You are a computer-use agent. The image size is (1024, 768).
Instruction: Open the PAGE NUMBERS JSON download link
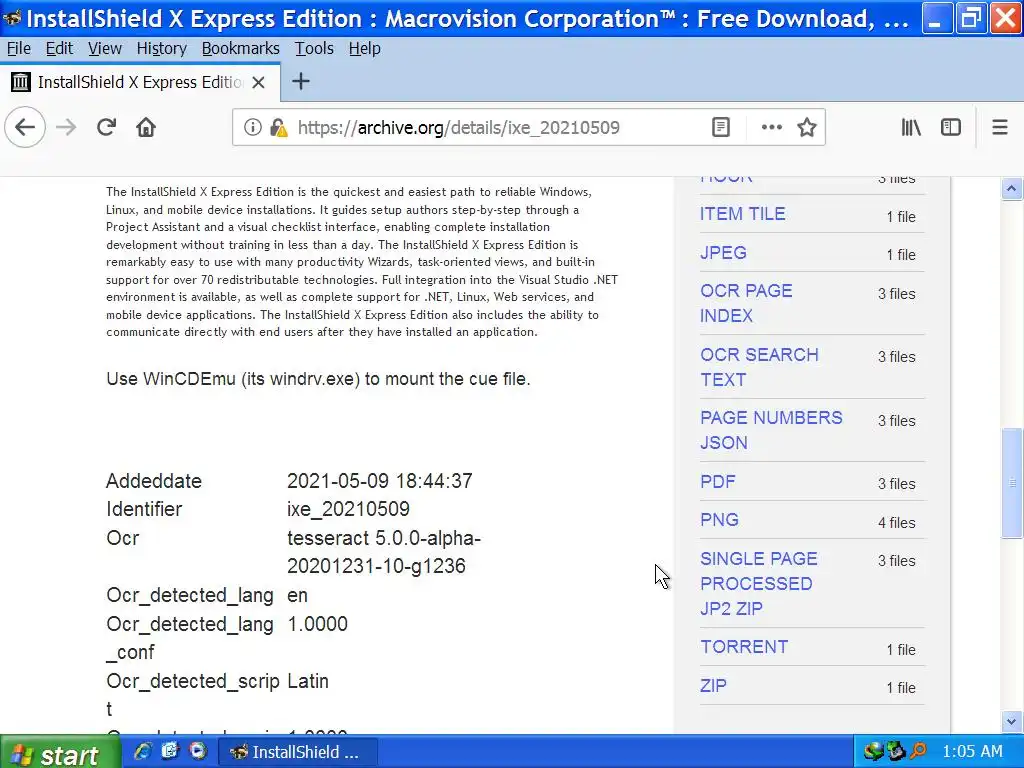click(771, 430)
